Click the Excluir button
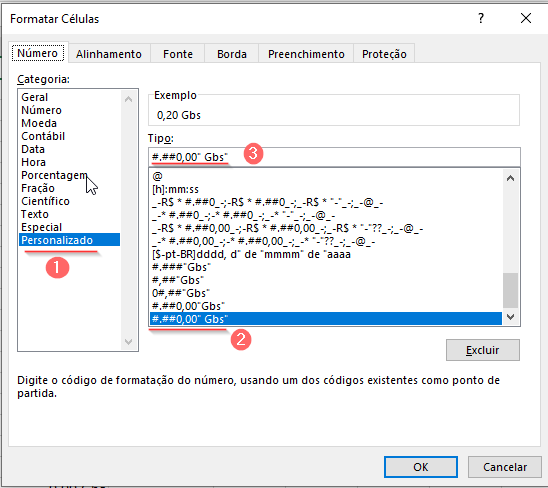This screenshot has height=488, width=548. (x=483, y=350)
